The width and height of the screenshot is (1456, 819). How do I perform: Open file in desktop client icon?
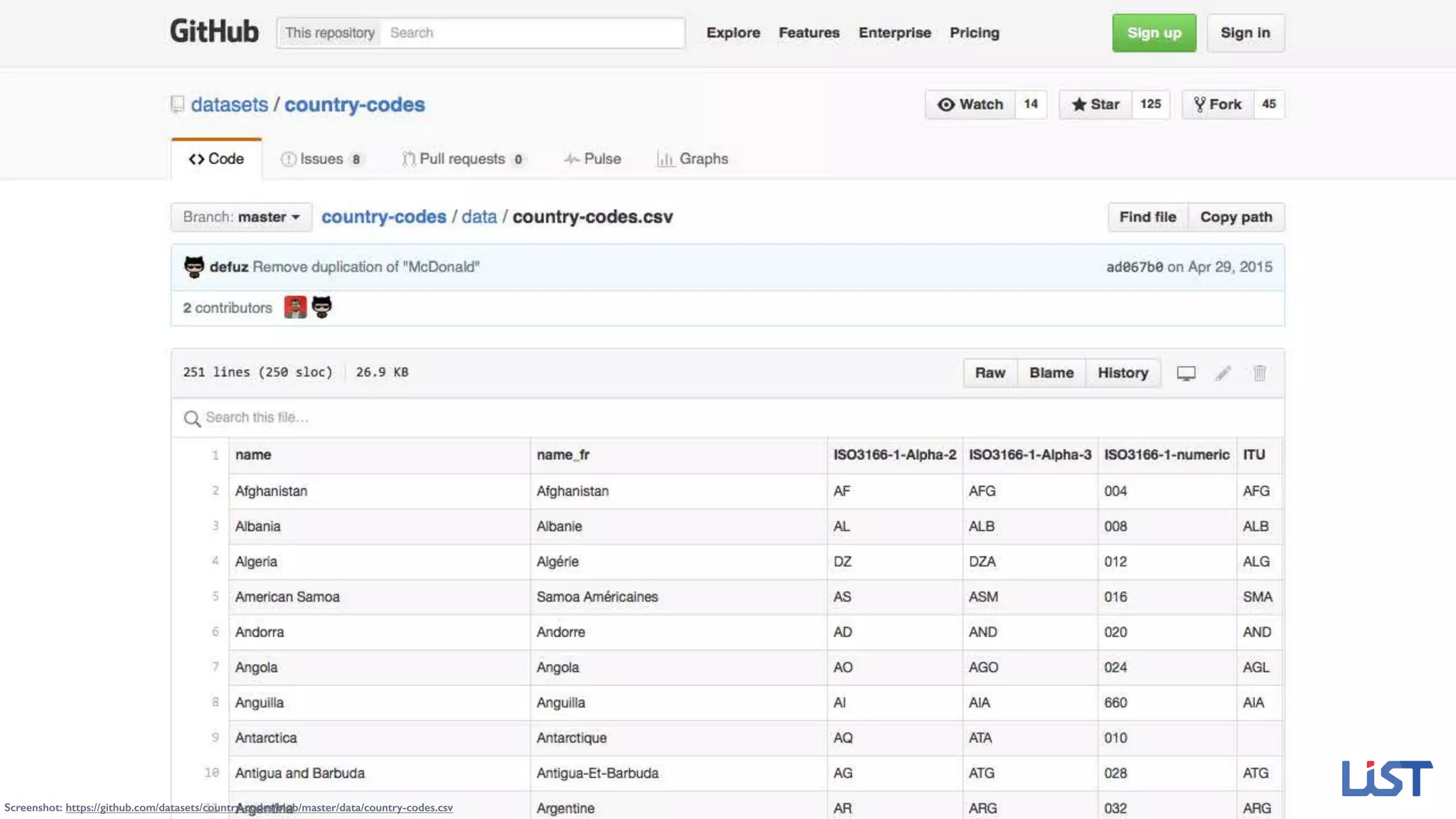coord(1186,373)
